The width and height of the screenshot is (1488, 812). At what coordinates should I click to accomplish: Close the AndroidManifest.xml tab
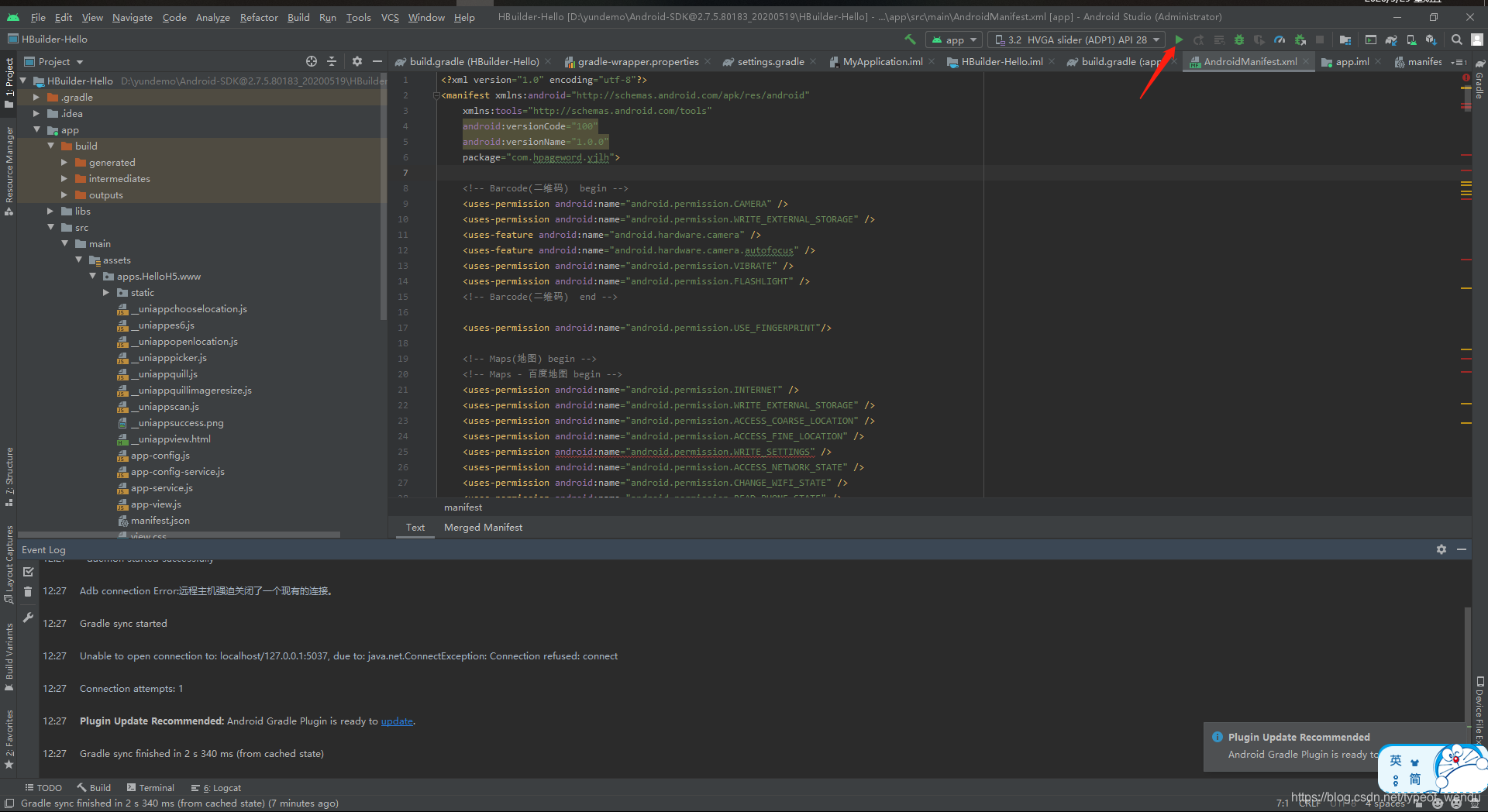1306,61
